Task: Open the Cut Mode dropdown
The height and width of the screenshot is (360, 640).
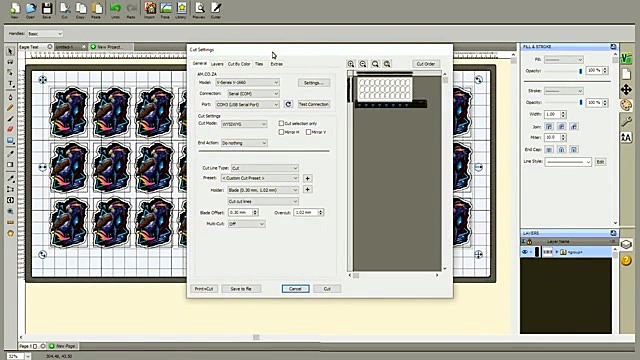Action: pos(244,124)
